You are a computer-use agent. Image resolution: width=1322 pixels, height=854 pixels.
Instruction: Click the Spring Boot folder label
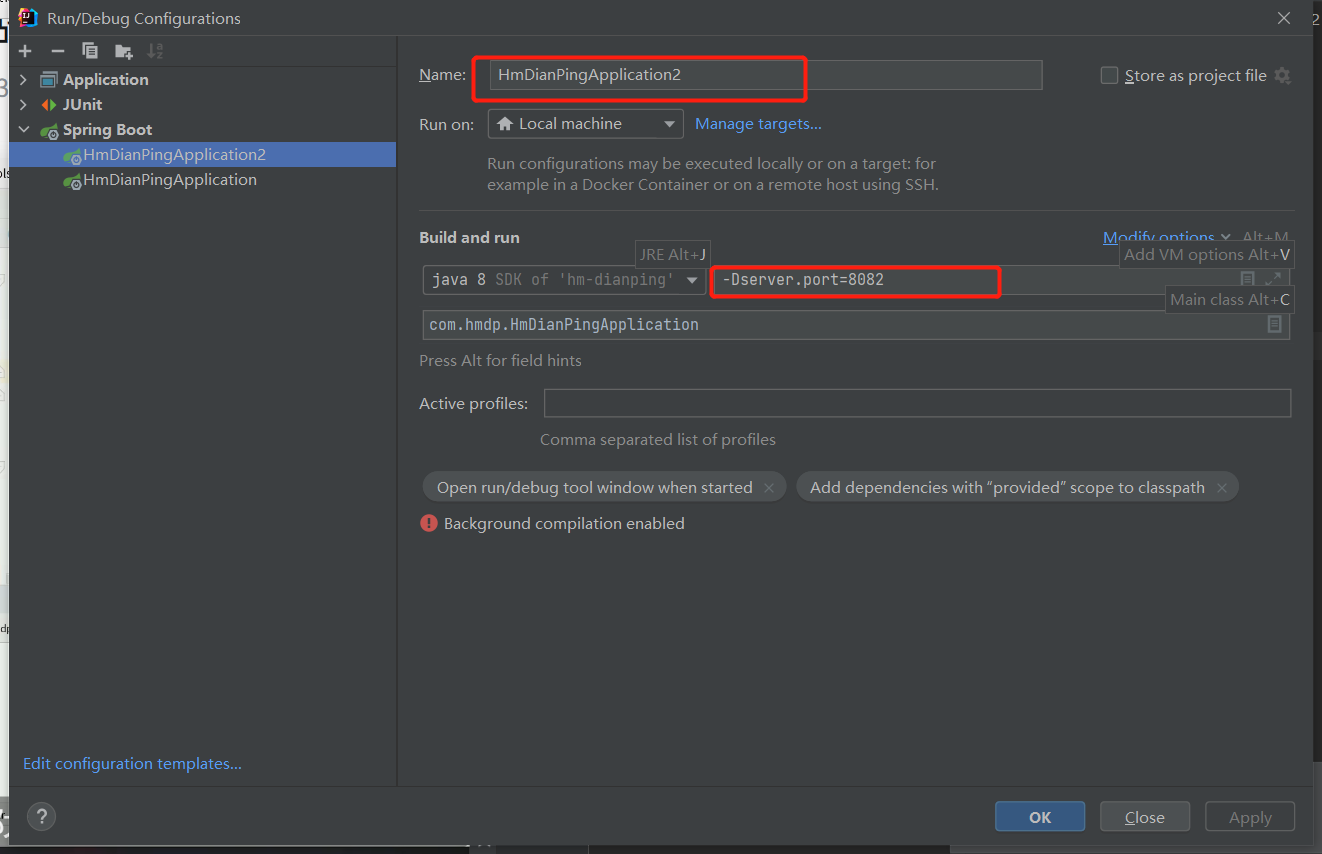[x=108, y=129]
